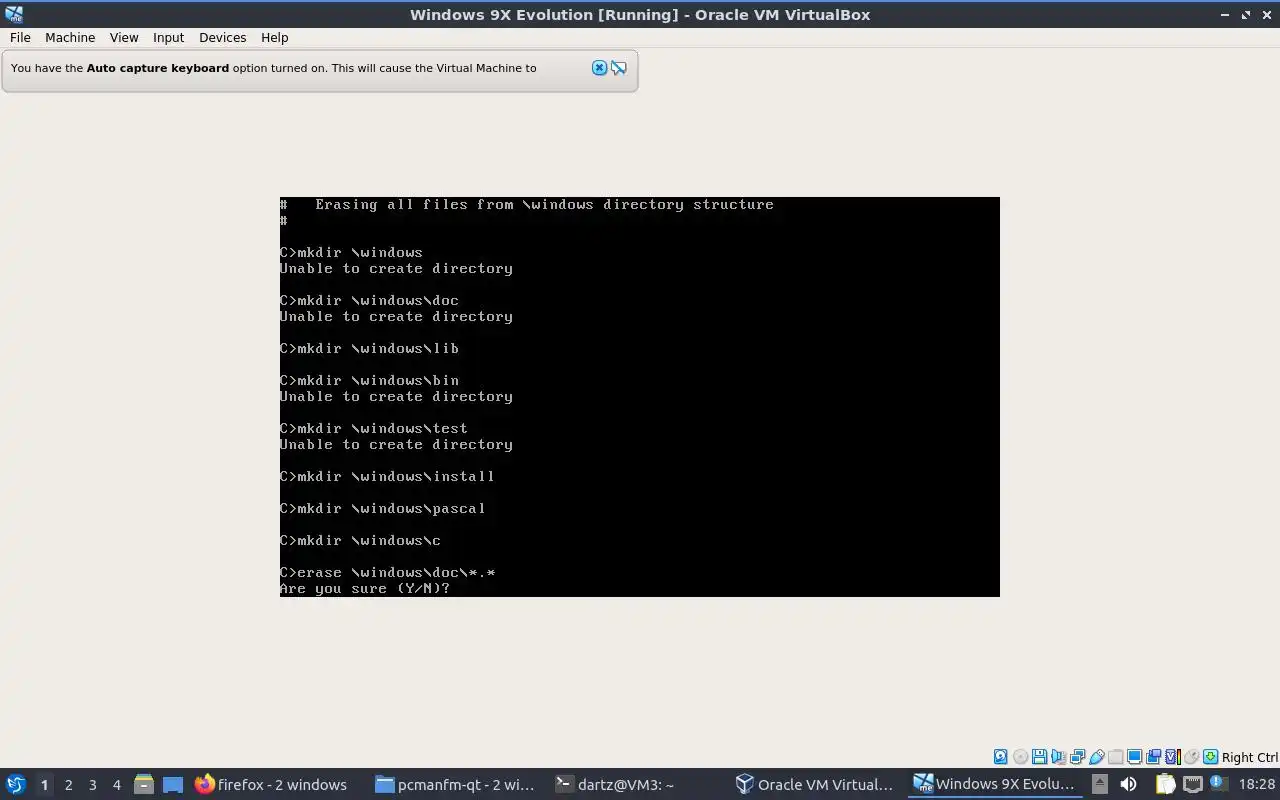
Task: Switch to pcmanfm-qt taskbar group
Action: pos(456,784)
